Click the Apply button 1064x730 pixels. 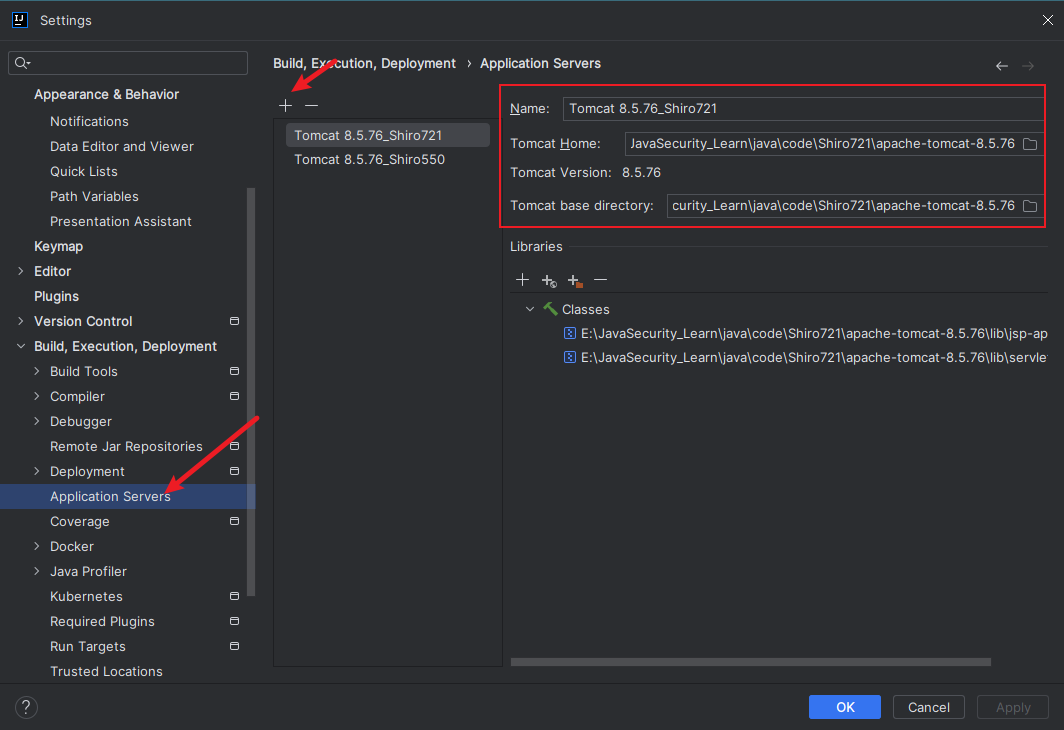point(1013,707)
